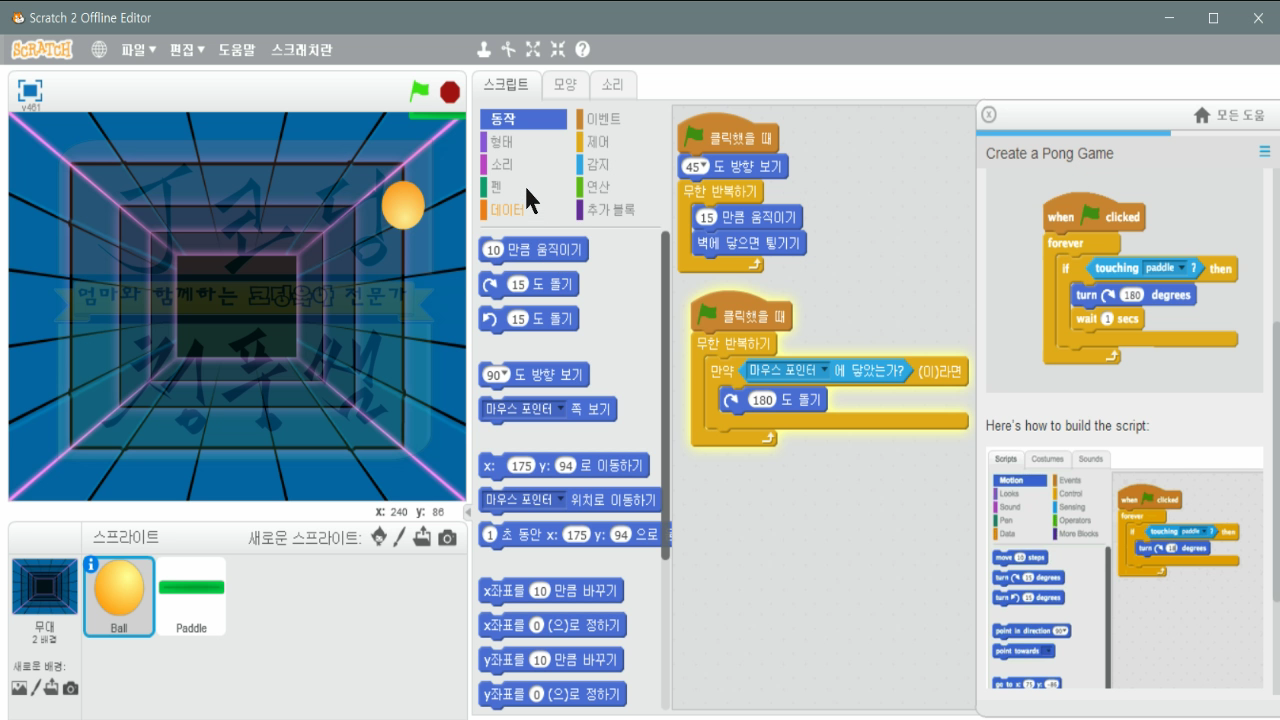1280x720 pixels.
Task: Open the language globe selector
Action: 98,48
